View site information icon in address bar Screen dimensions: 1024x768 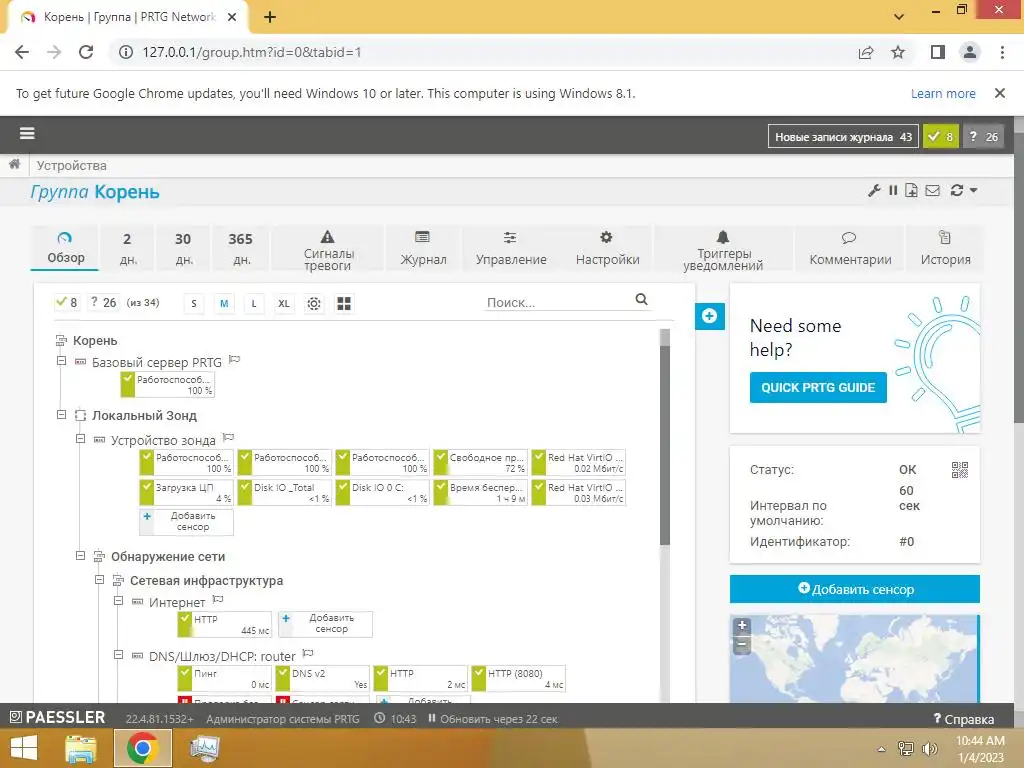(x=125, y=52)
